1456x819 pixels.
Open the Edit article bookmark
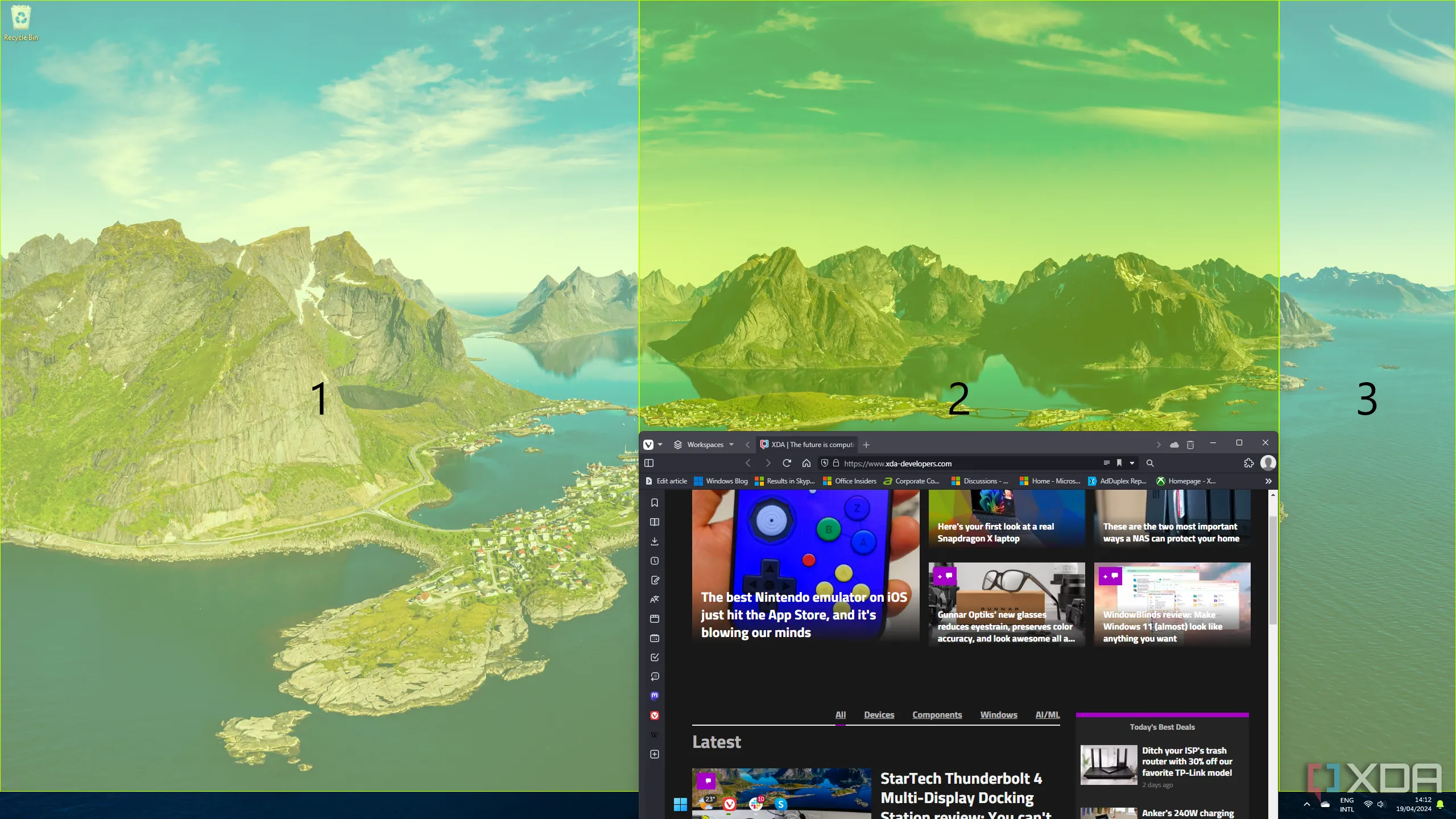666,481
